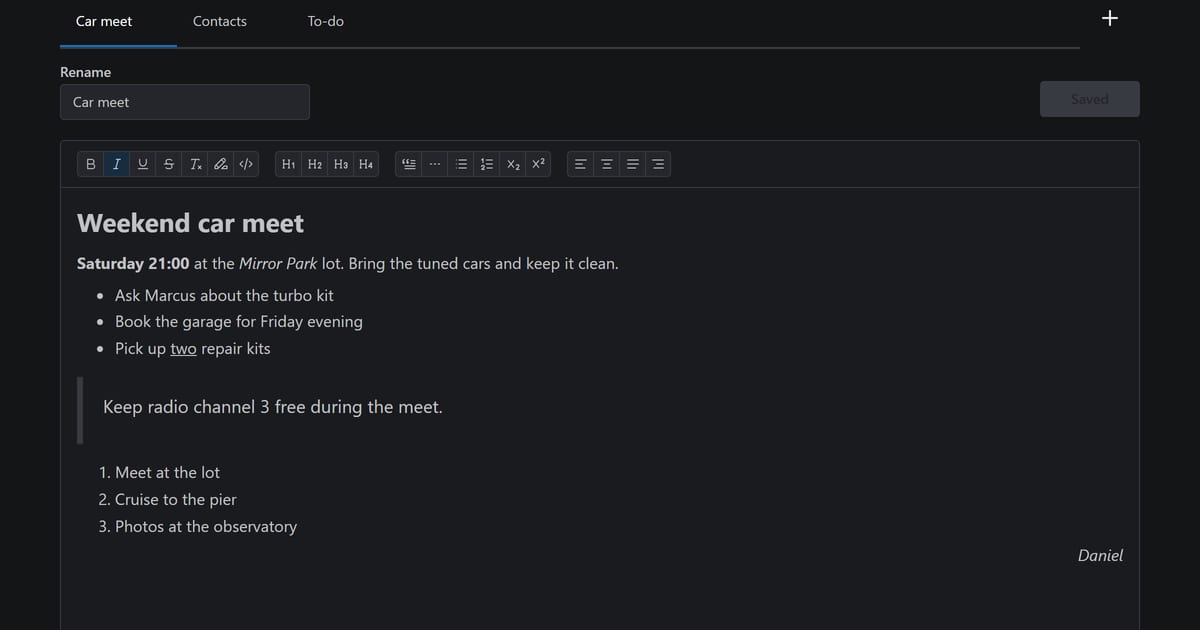
Task: Click the "Weekend car meet" heading
Action: pos(191,223)
